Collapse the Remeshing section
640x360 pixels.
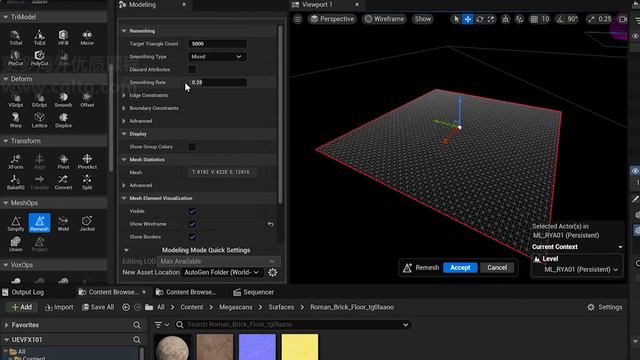pyautogui.click(x=124, y=31)
